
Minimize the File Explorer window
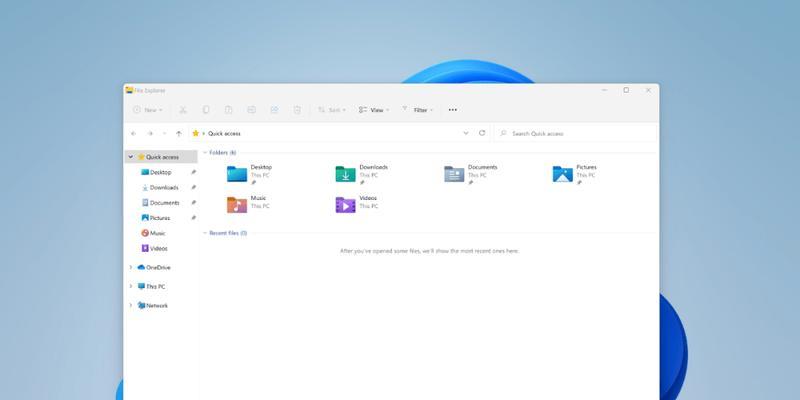click(604, 90)
